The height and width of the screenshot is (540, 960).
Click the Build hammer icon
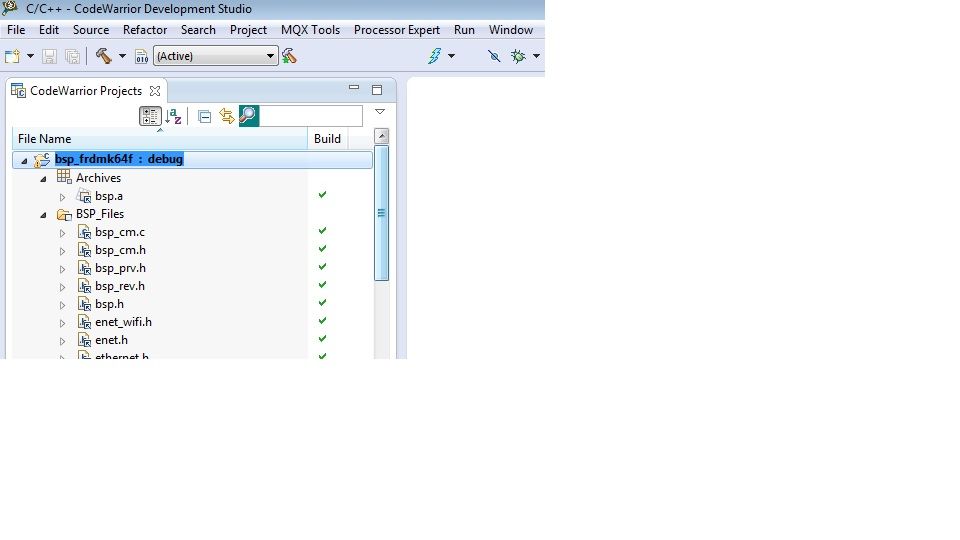103,56
